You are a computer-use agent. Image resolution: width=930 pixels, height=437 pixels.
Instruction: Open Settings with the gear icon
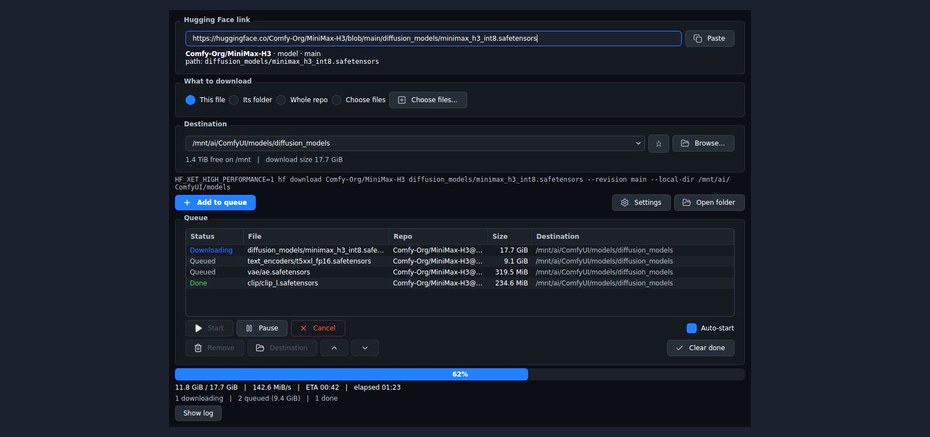[x=641, y=203]
